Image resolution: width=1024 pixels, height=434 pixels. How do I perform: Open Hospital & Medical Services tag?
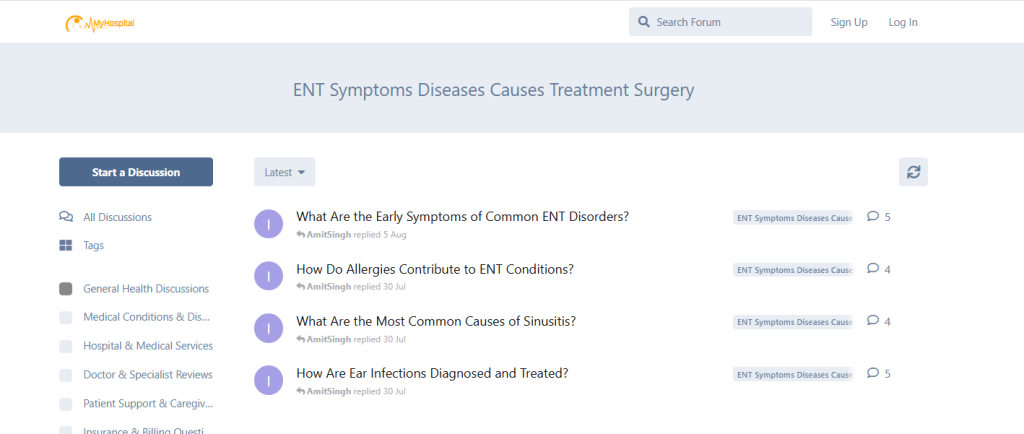(148, 346)
